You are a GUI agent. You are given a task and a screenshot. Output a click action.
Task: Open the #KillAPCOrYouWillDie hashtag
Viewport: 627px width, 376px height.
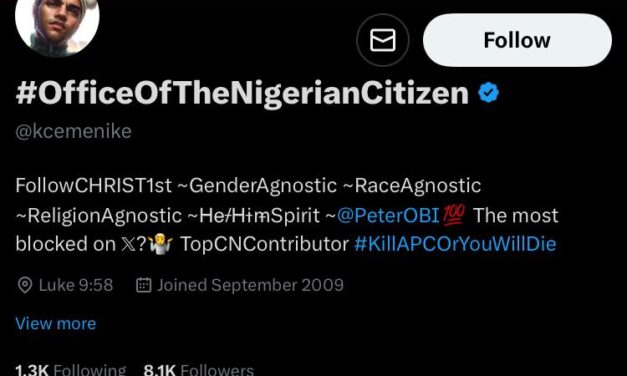tap(455, 244)
